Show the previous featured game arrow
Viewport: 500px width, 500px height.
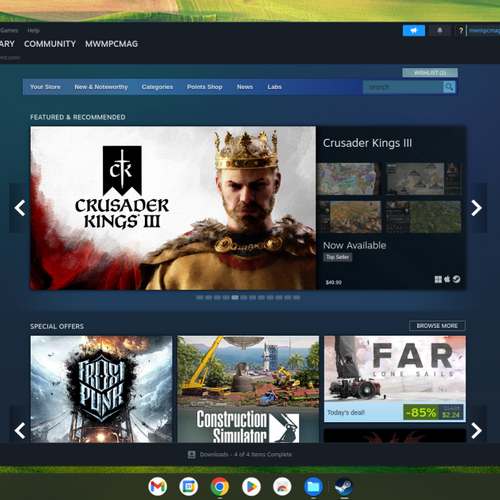(20, 208)
